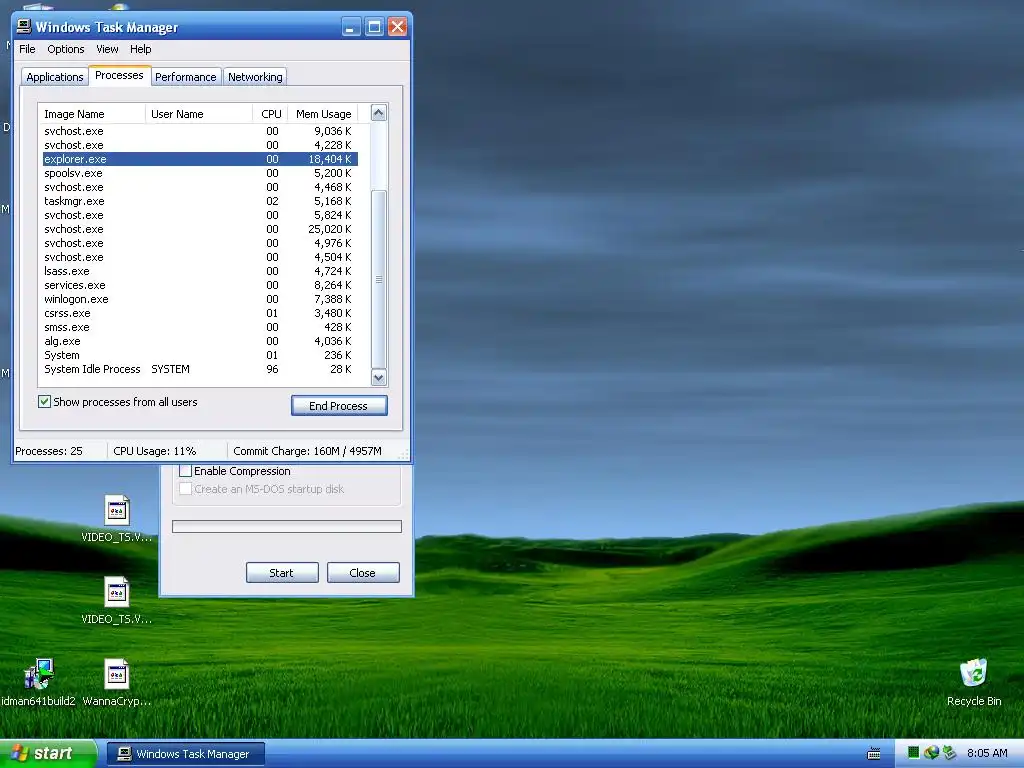
Task: Select the WannaCryp... desktop file icon
Action: [x=117, y=674]
